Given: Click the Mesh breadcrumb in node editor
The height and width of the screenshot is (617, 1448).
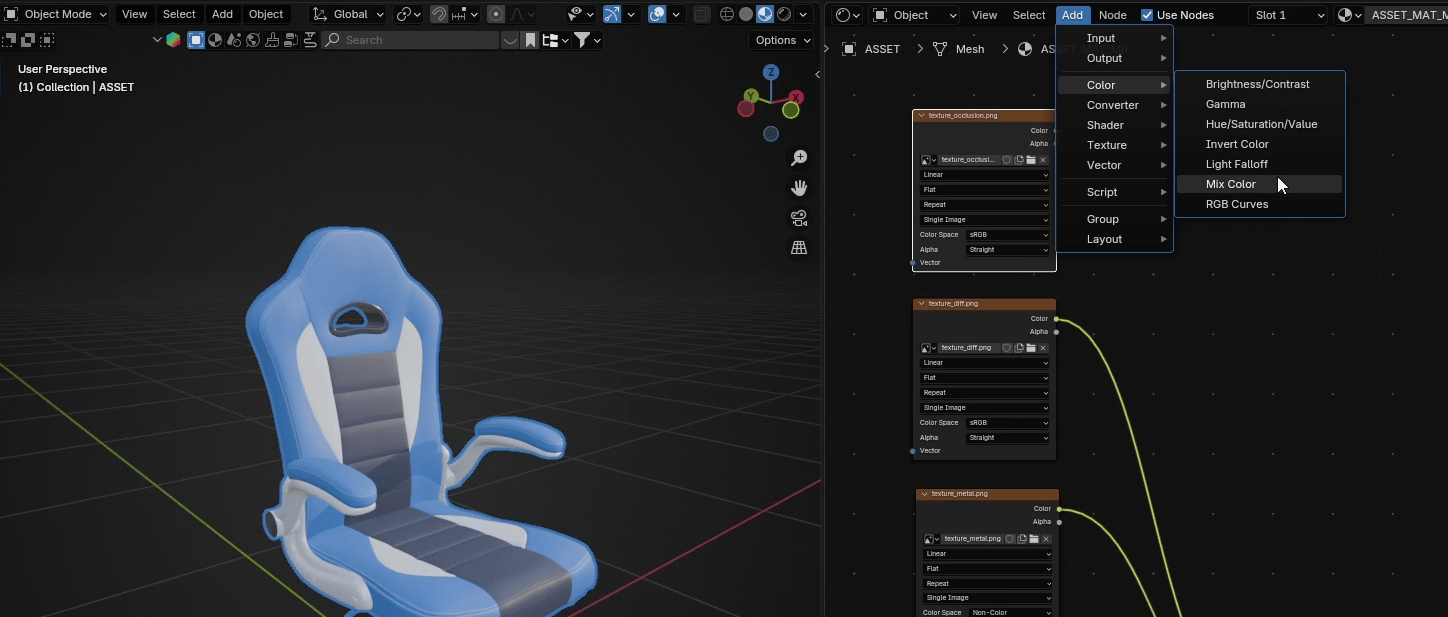Looking at the screenshot, I should (x=969, y=49).
